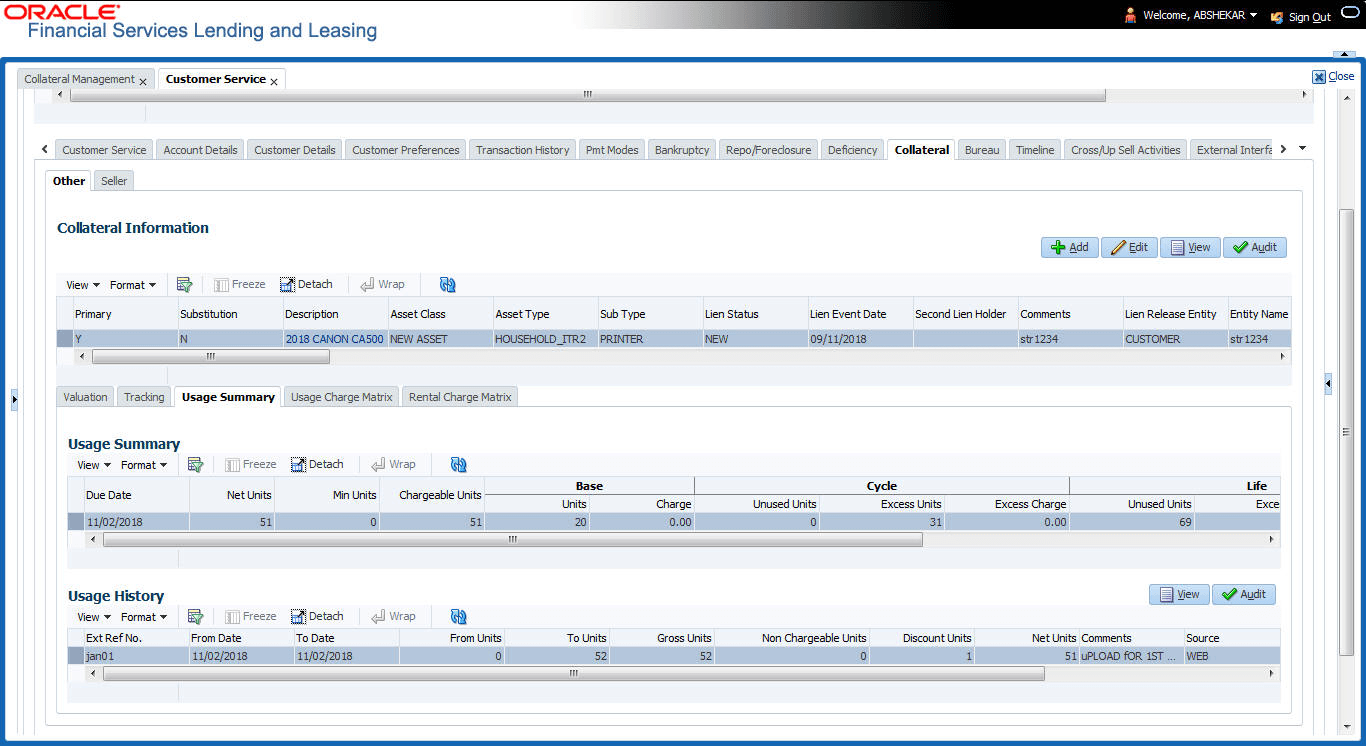Open the Welcome ABSHEKAR user dropdown
This screenshot has height=746, width=1366.
(x=1191, y=15)
